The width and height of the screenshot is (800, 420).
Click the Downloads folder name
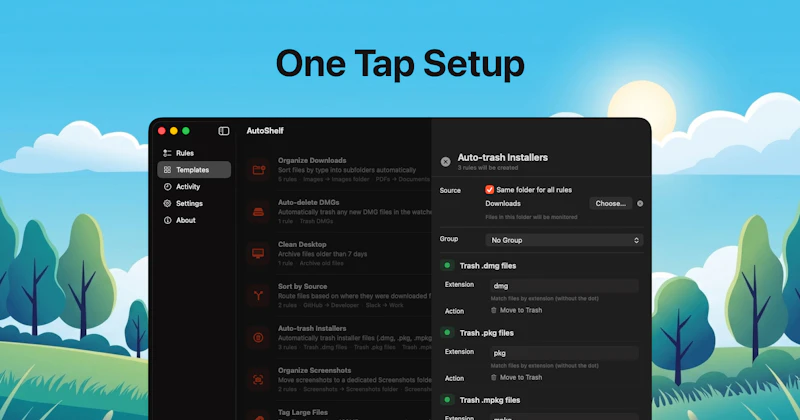503,204
